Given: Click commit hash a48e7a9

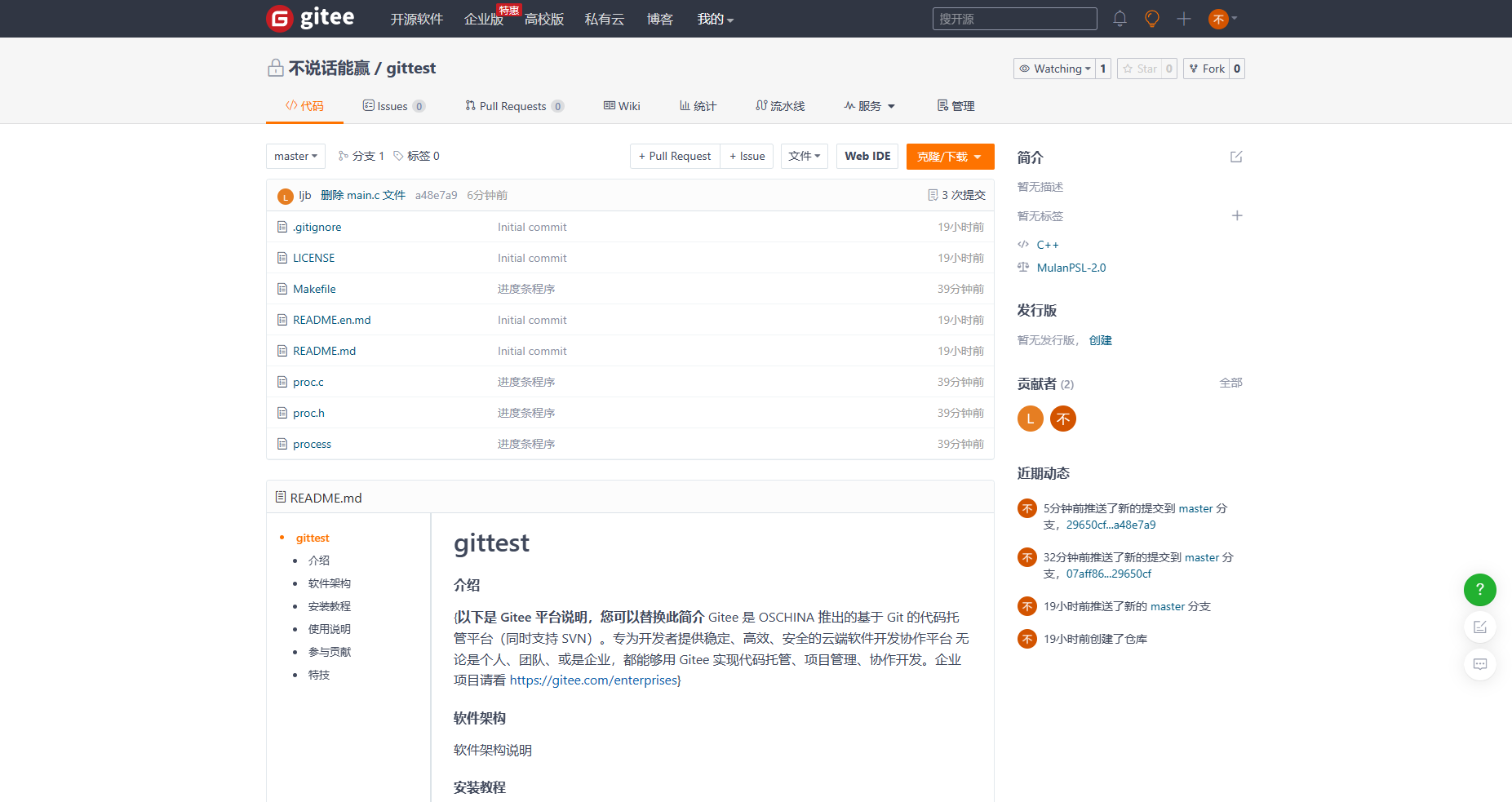Looking at the screenshot, I should click(x=436, y=195).
